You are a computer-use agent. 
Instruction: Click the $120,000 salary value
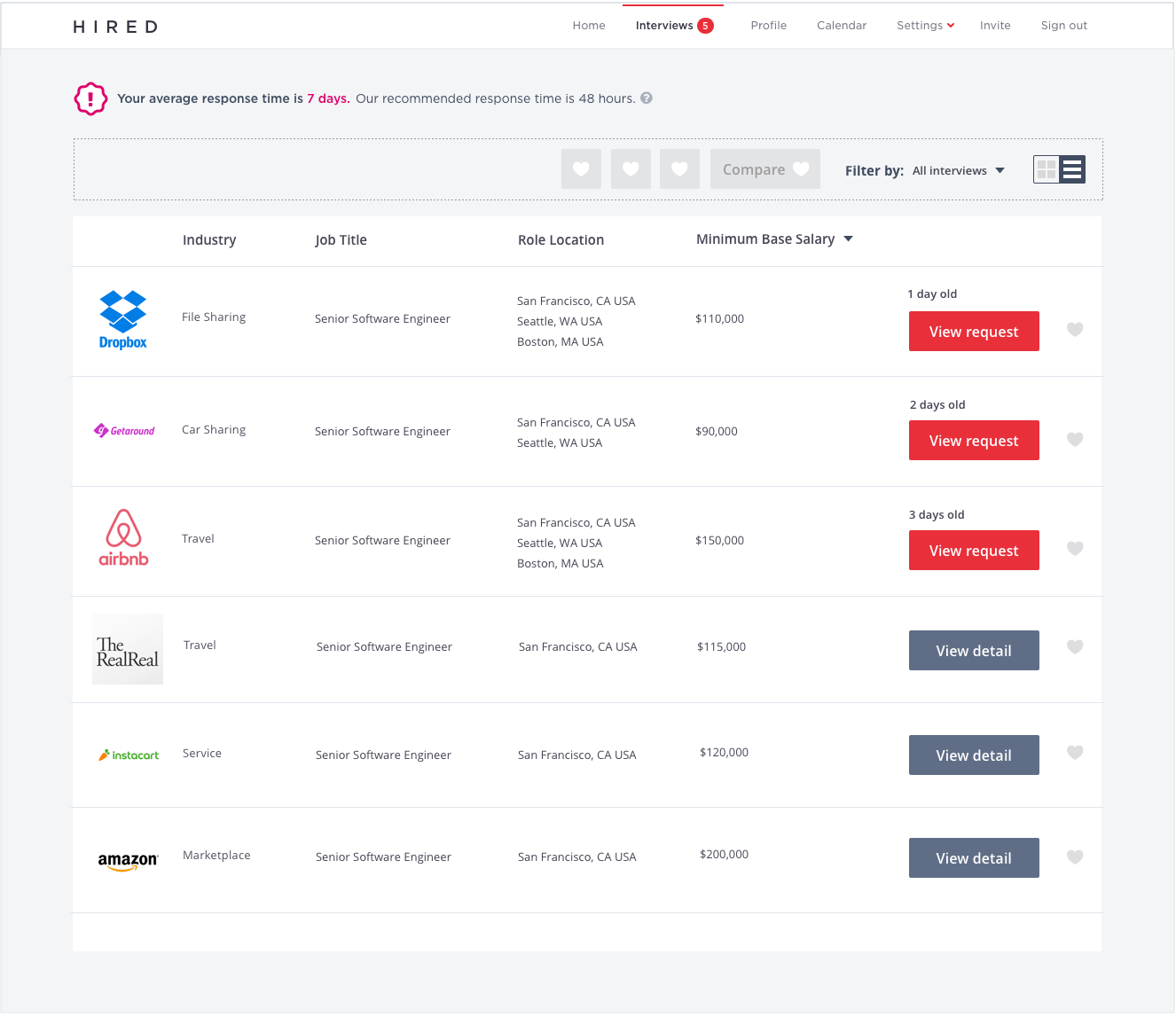point(724,753)
